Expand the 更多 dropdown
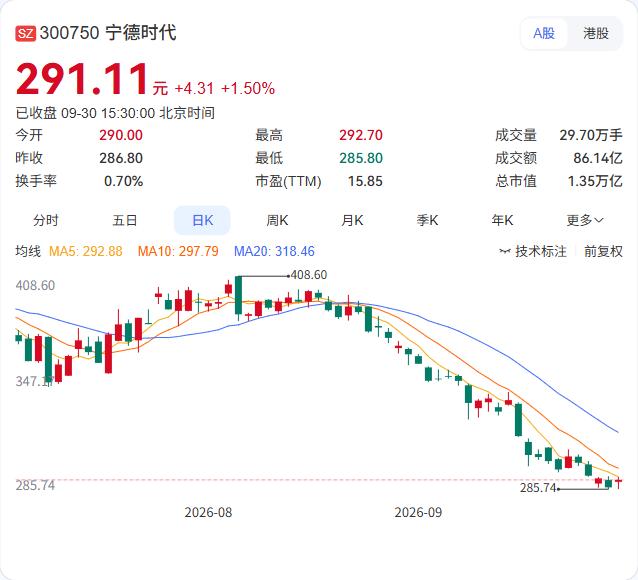 (585, 221)
